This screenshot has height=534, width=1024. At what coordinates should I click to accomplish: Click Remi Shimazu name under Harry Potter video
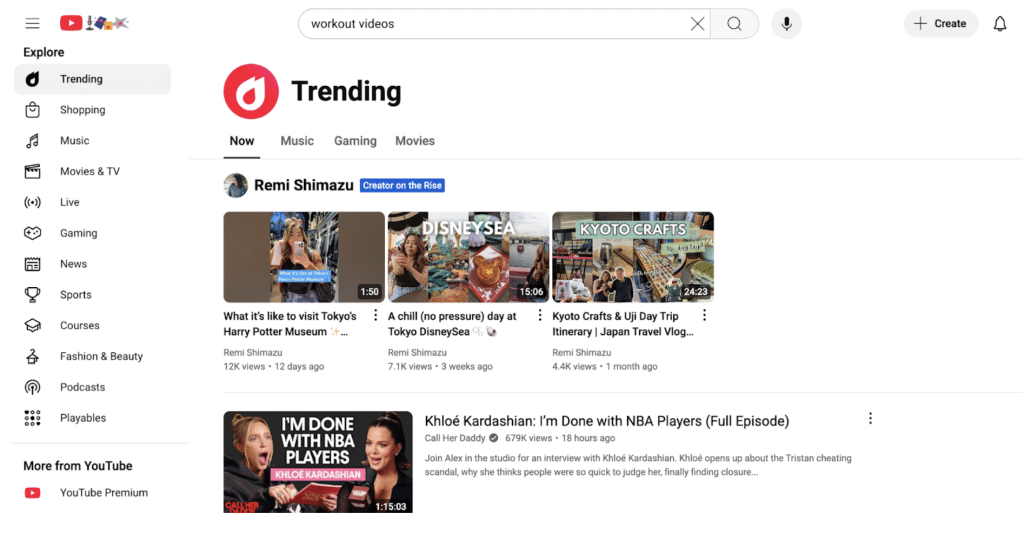tap(253, 353)
